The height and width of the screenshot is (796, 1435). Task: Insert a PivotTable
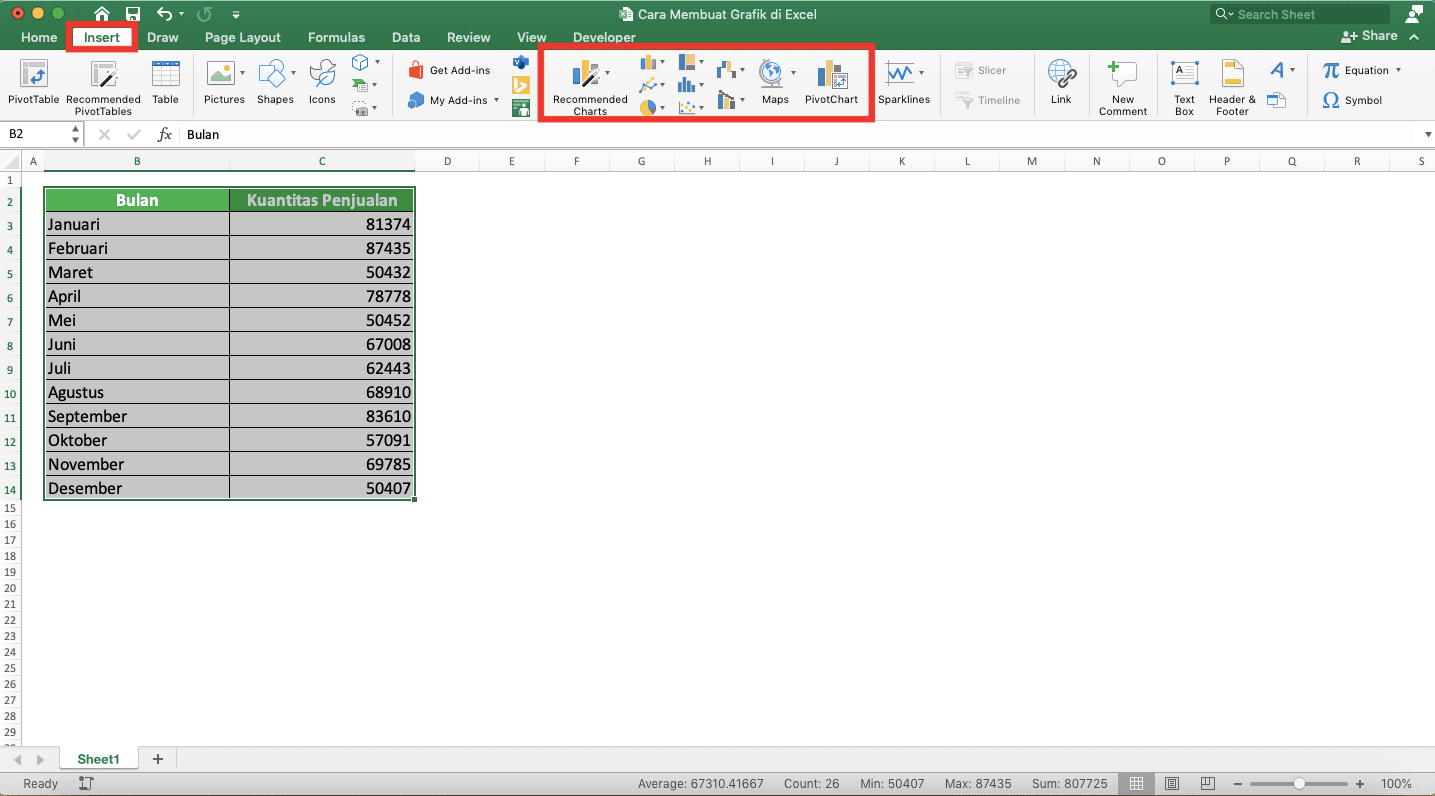pyautogui.click(x=33, y=83)
